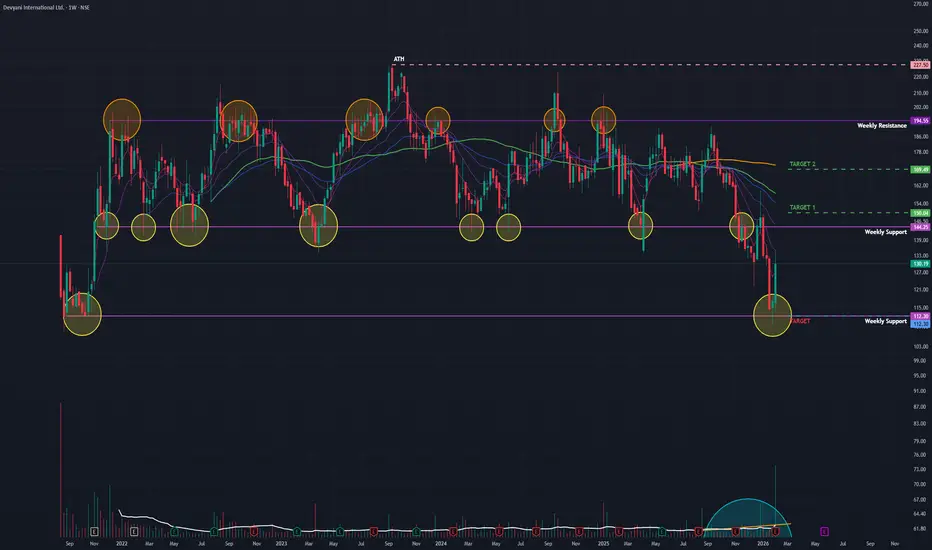Click the 2023 label on the time axis
This screenshot has height=550, width=932.
(x=281, y=543)
